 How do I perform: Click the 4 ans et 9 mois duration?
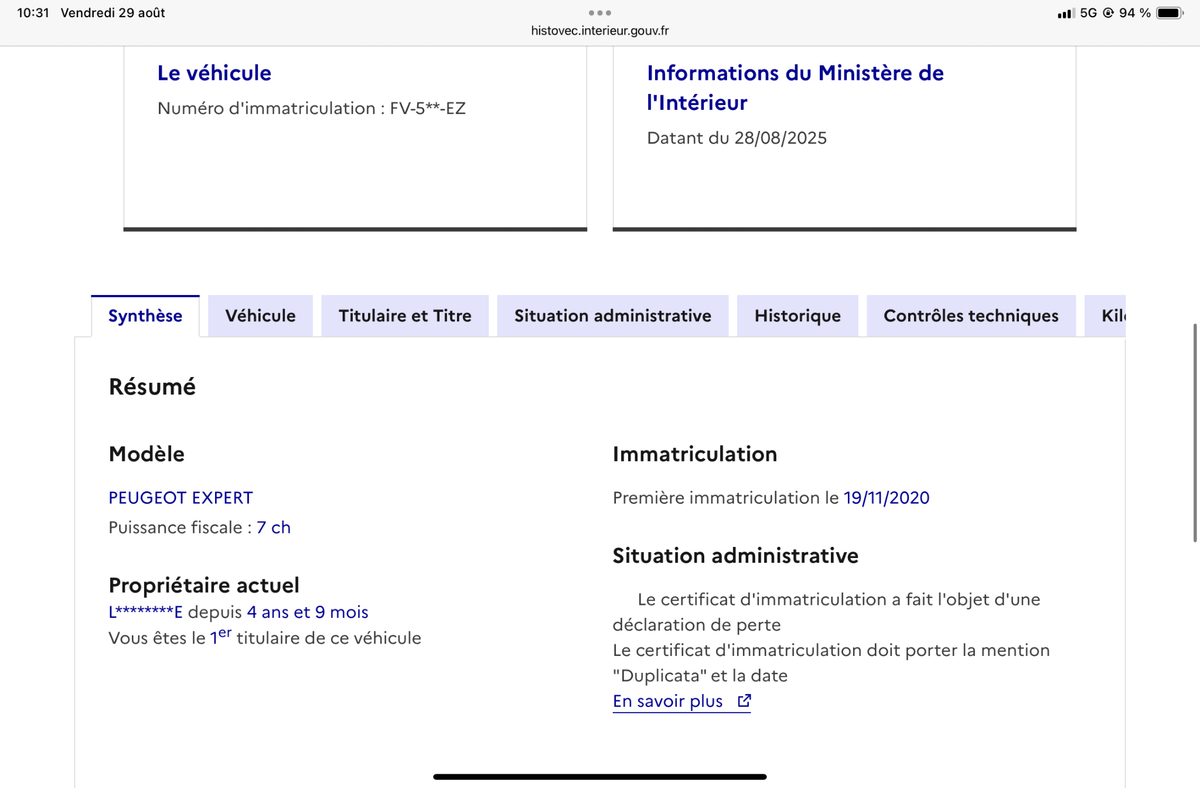[x=308, y=612]
